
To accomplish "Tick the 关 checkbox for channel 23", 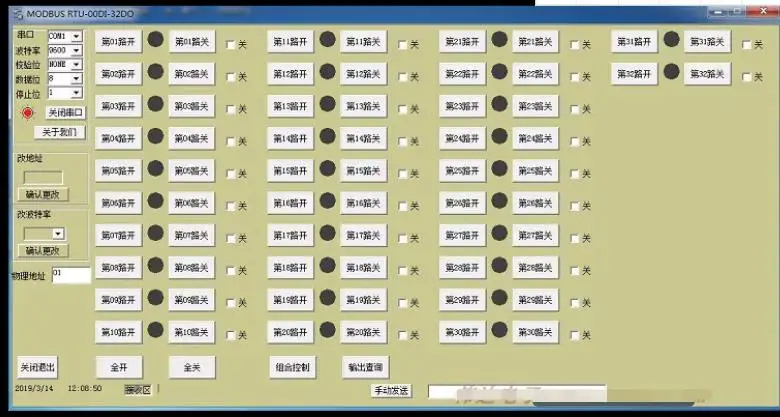I will pyautogui.click(x=575, y=109).
